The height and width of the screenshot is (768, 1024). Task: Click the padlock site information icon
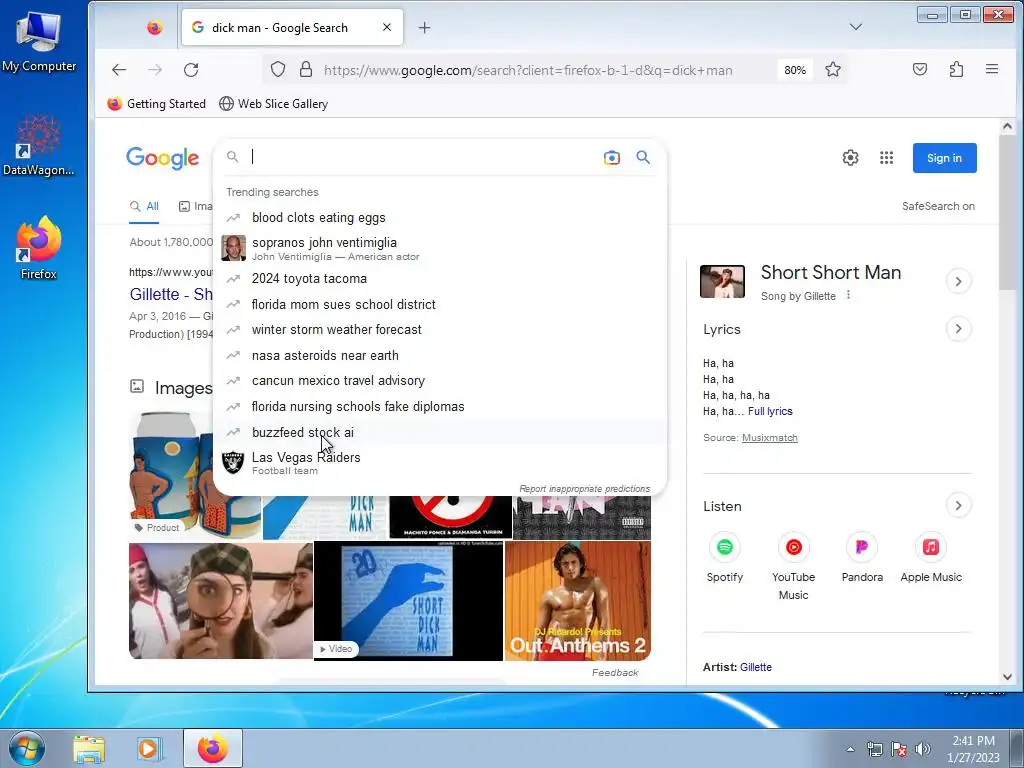[306, 69]
